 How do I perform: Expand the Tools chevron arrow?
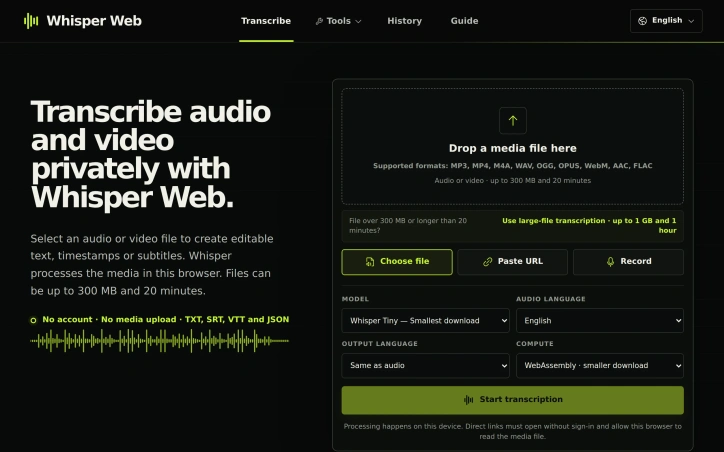coord(358,21)
